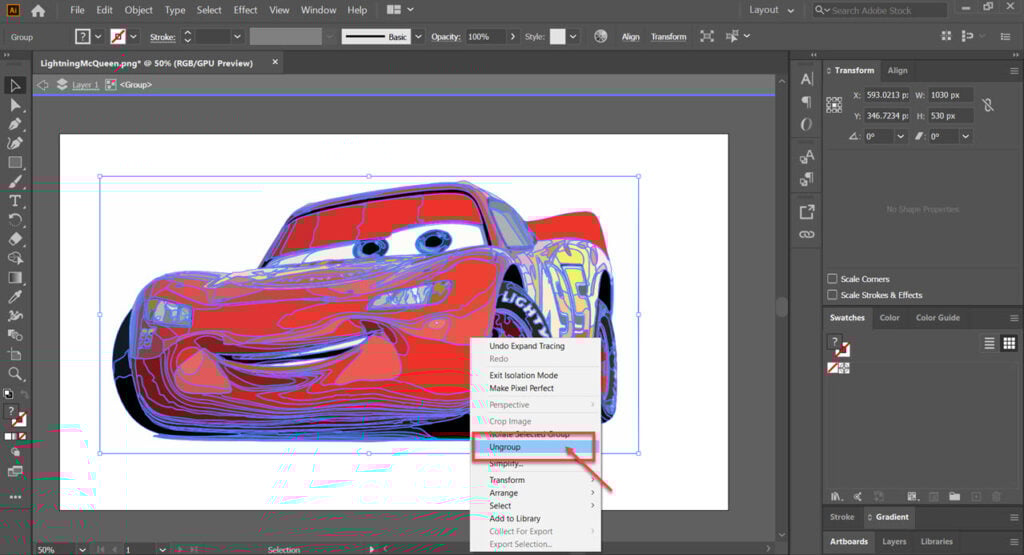Open the Recolor Artwork icon

pos(600,37)
